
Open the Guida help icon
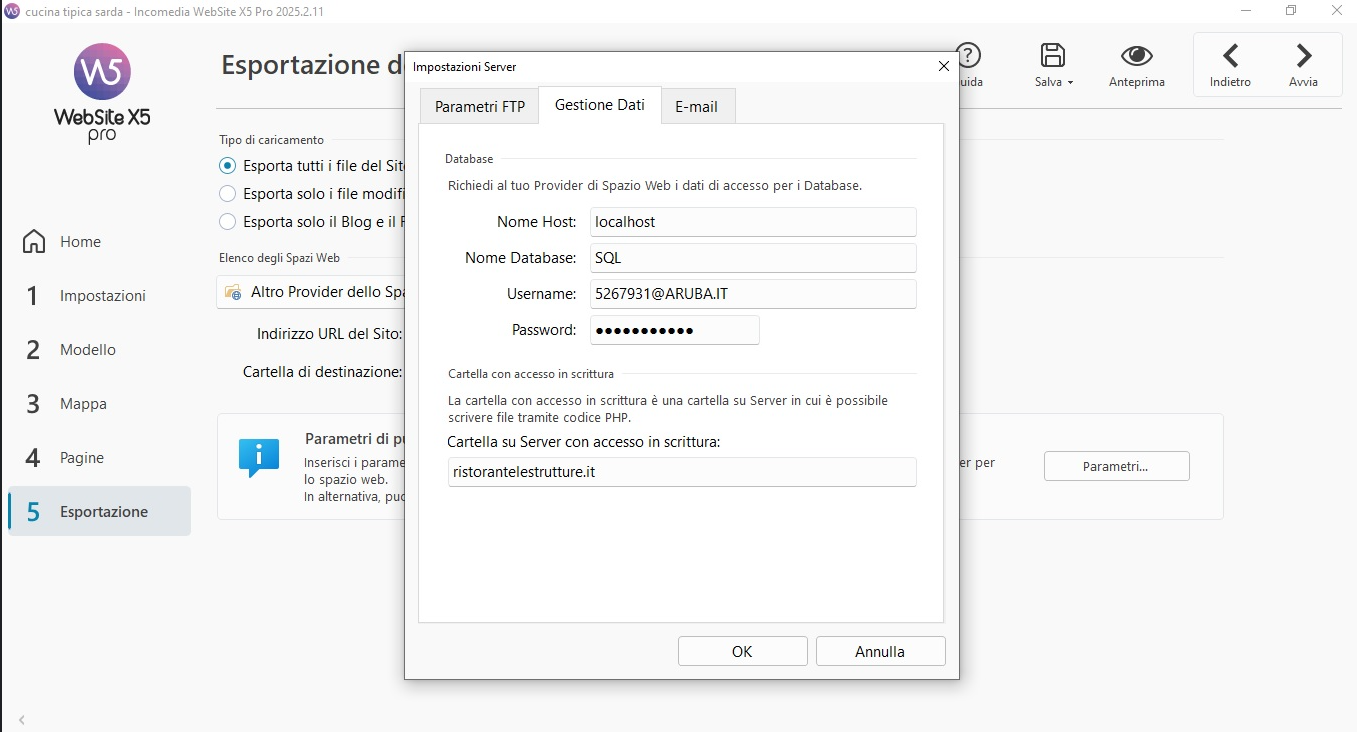(x=968, y=56)
